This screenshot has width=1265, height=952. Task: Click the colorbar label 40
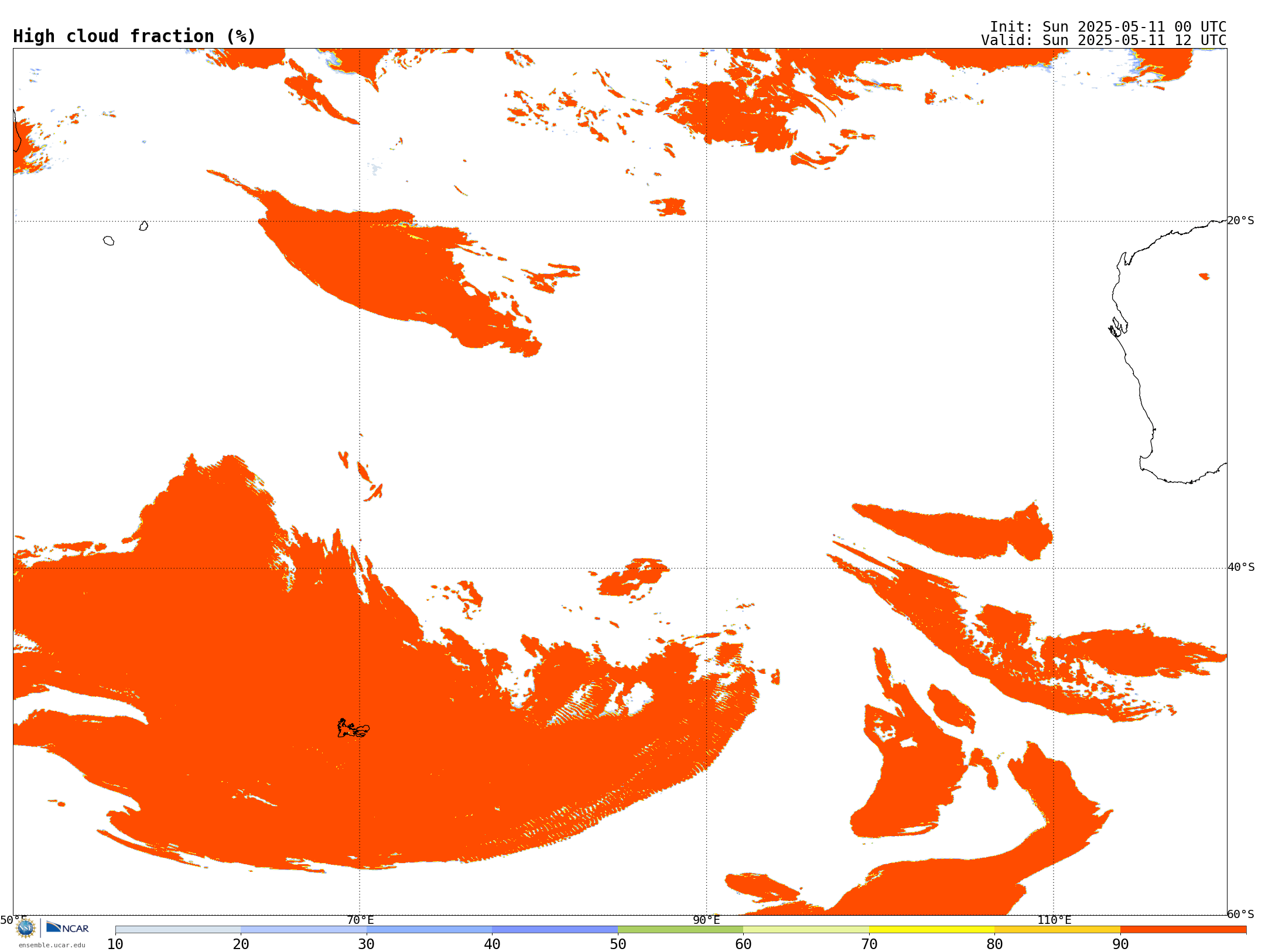coord(492,944)
